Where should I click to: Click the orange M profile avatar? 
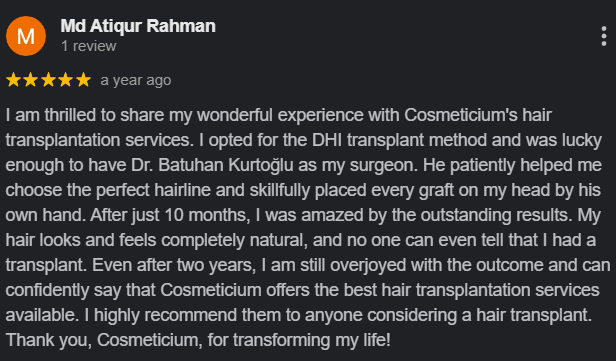(x=26, y=36)
